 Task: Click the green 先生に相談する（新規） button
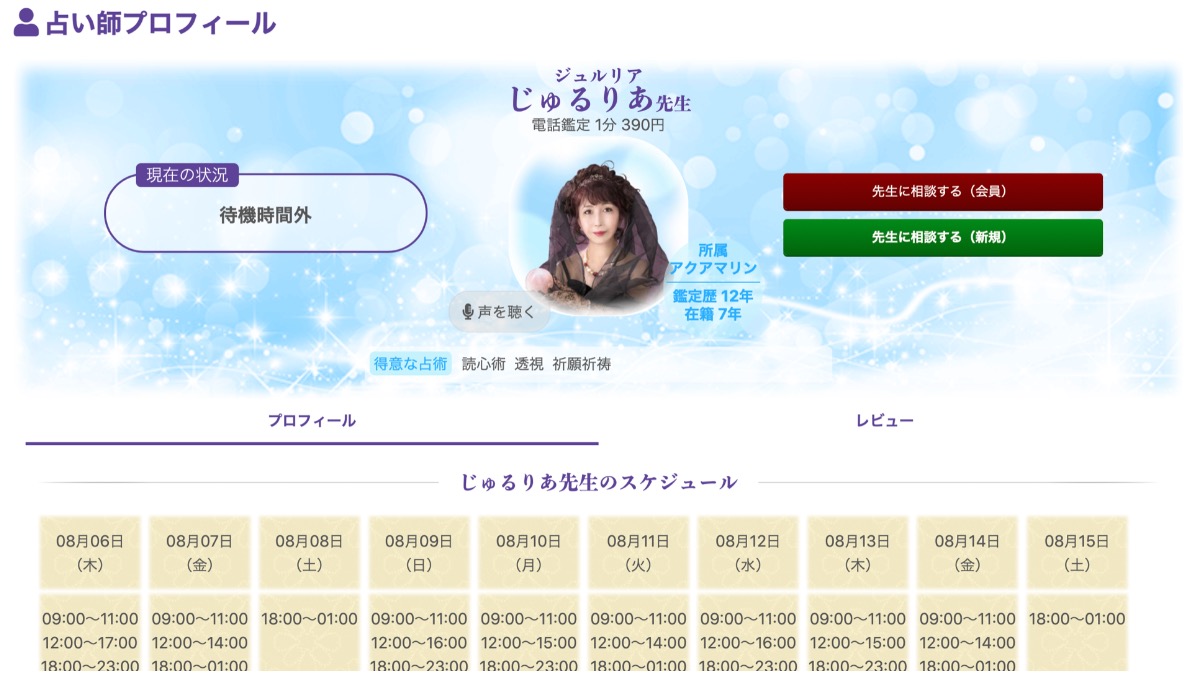(x=943, y=238)
